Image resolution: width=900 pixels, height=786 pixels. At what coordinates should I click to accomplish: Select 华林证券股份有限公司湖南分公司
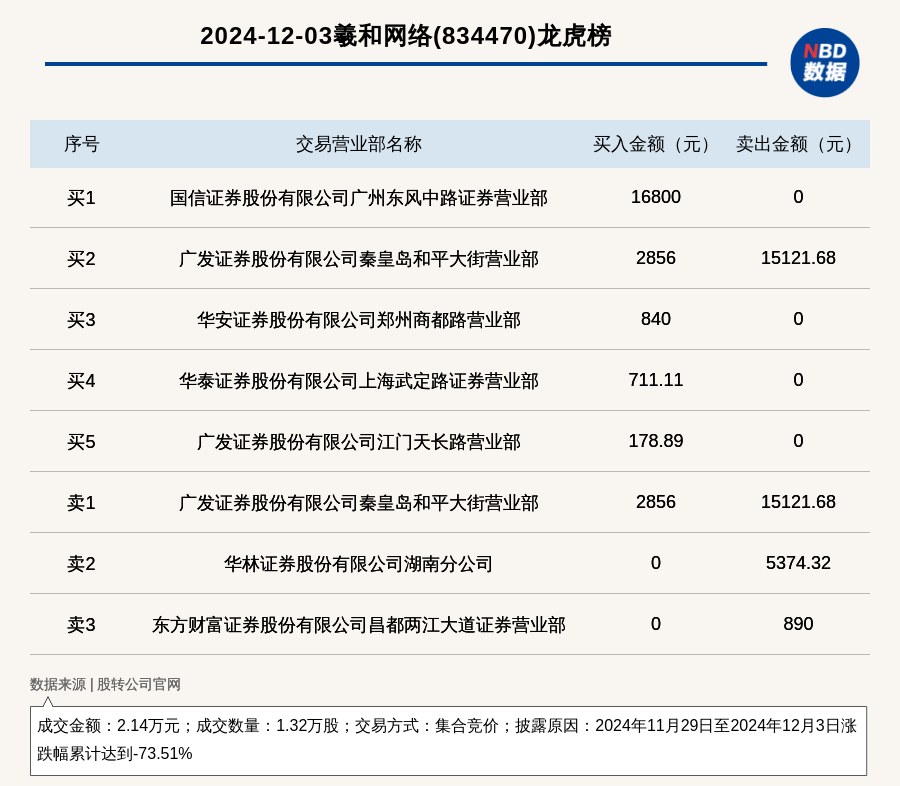(359, 563)
